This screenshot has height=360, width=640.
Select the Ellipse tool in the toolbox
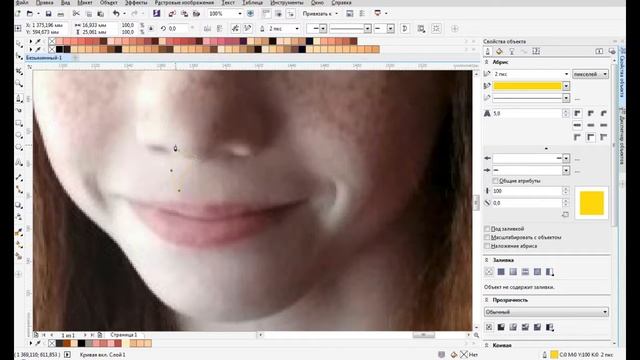pyautogui.click(x=19, y=135)
